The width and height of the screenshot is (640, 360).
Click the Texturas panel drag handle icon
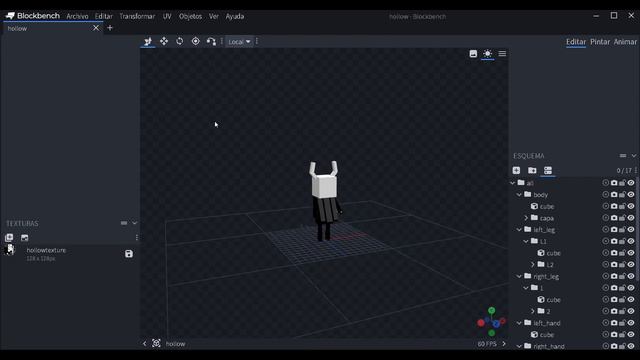tap(124, 223)
